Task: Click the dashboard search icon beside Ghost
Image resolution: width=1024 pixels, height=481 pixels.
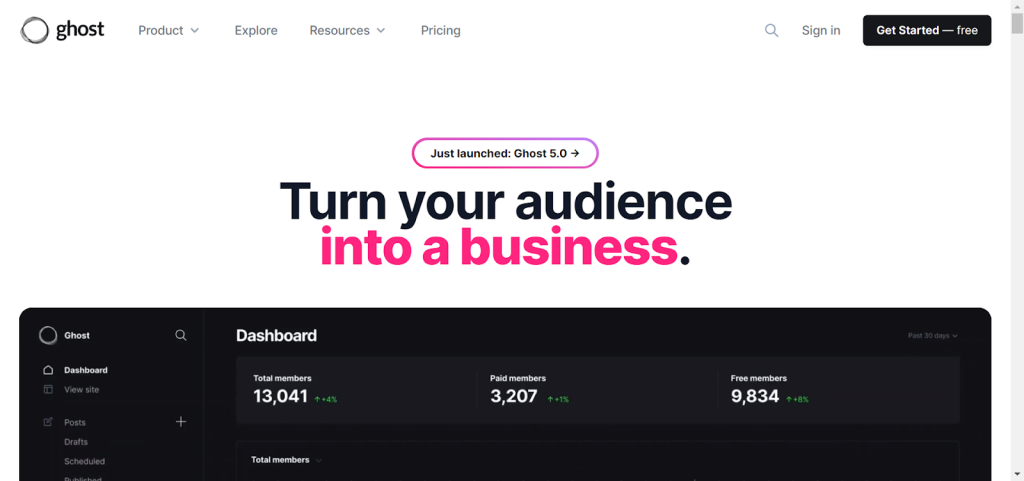Action: click(x=181, y=335)
